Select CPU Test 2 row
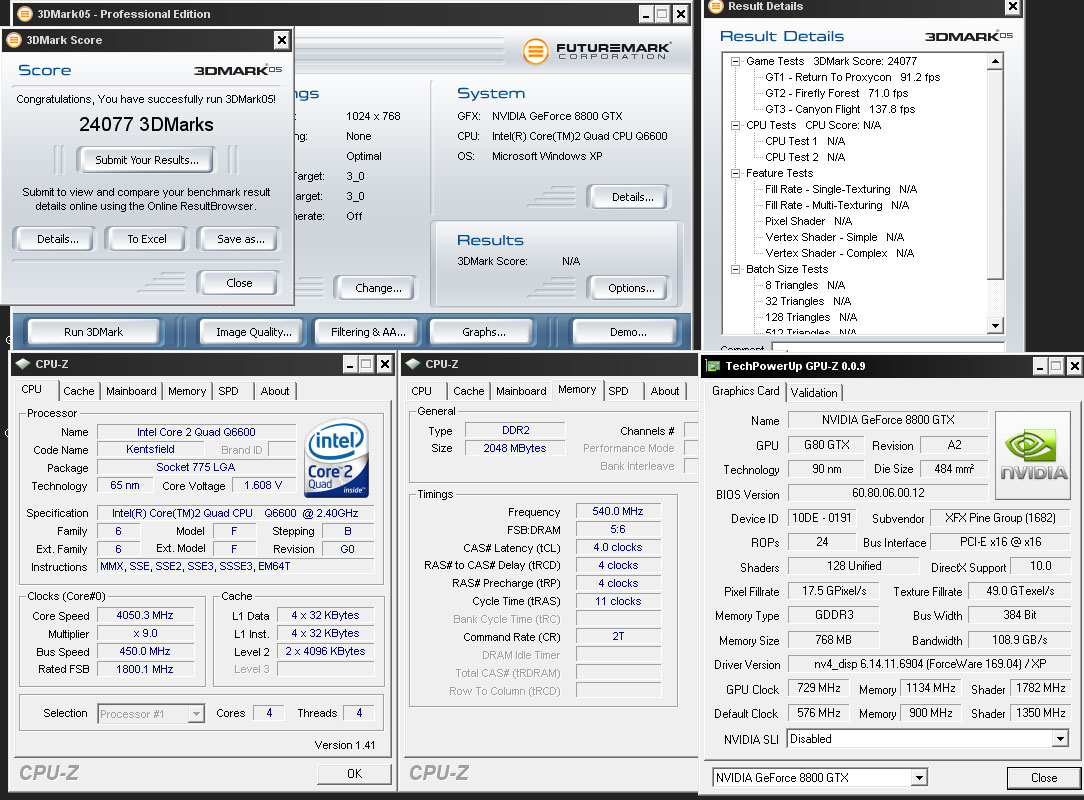This screenshot has width=1084, height=800. tap(805, 157)
